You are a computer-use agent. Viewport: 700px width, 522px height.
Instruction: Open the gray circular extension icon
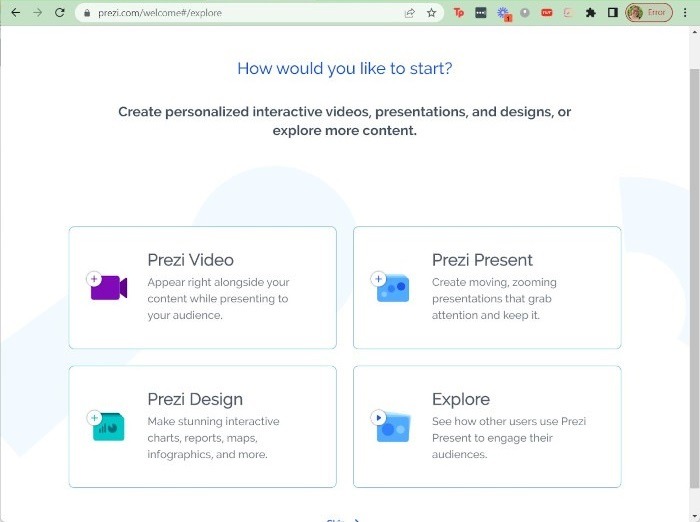525,13
